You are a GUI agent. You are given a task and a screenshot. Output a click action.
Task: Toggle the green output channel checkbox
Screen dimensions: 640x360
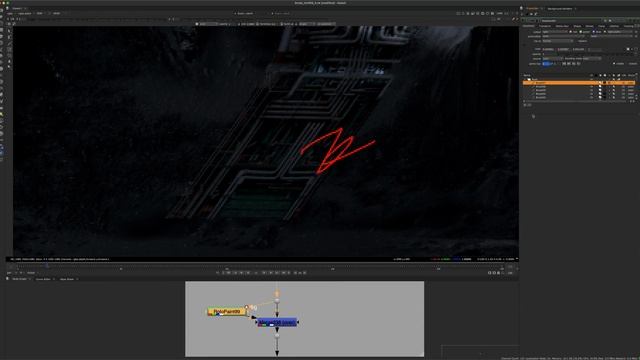(x=580, y=32)
